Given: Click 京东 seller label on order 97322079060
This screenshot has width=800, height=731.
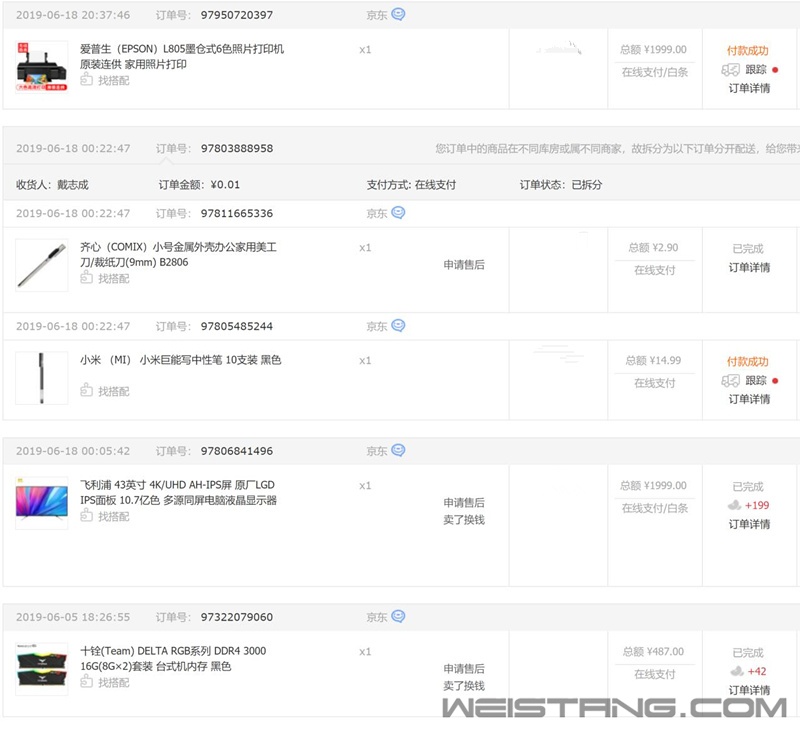Looking at the screenshot, I should pyautogui.click(x=377, y=617).
